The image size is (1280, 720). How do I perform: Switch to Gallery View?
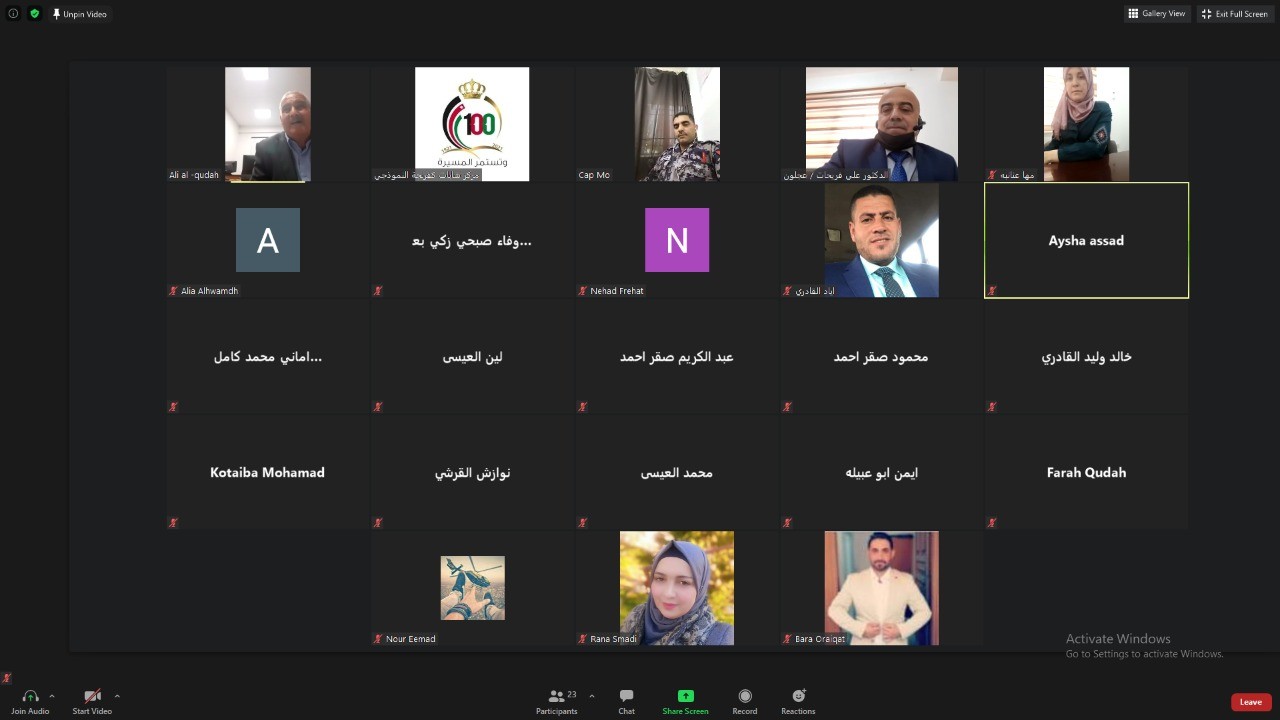(x=1156, y=14)
